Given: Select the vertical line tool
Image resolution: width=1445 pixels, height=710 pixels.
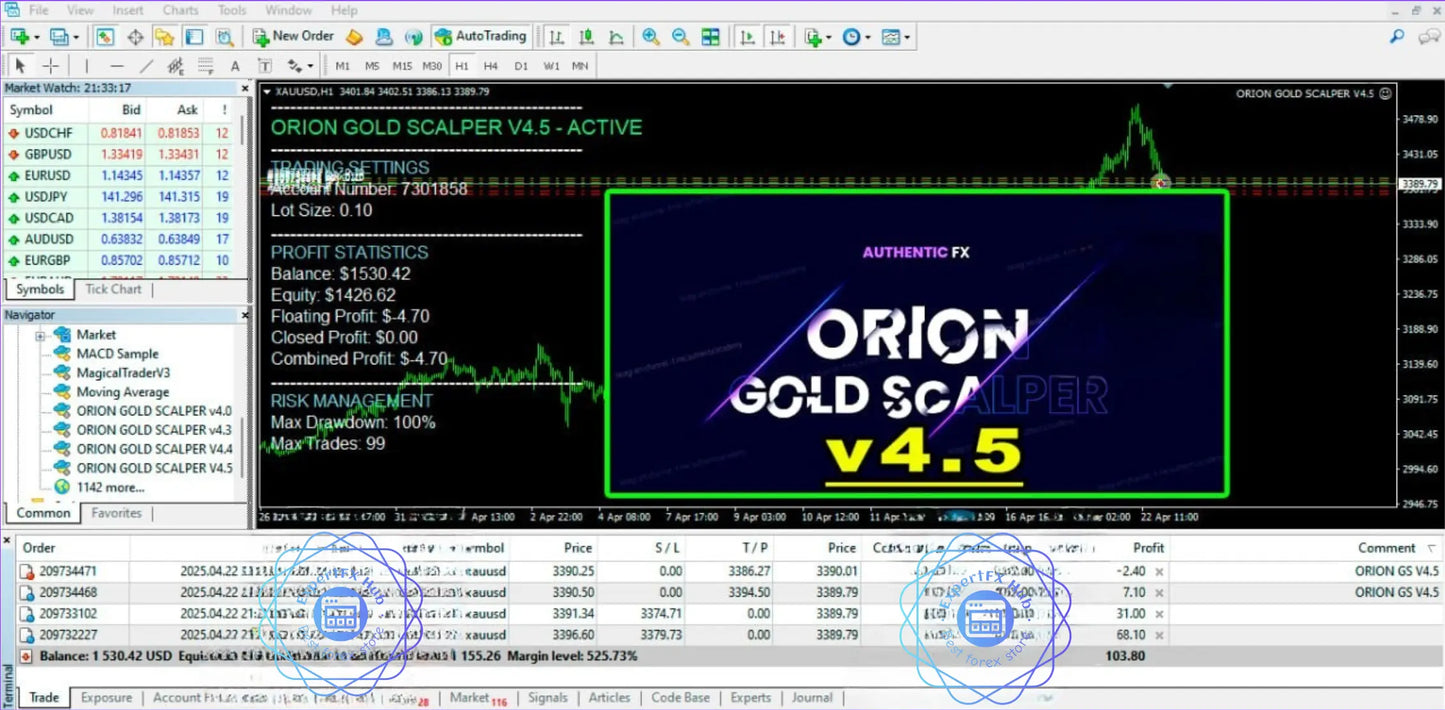Looking at the screenshot, I should click(87, 66).
